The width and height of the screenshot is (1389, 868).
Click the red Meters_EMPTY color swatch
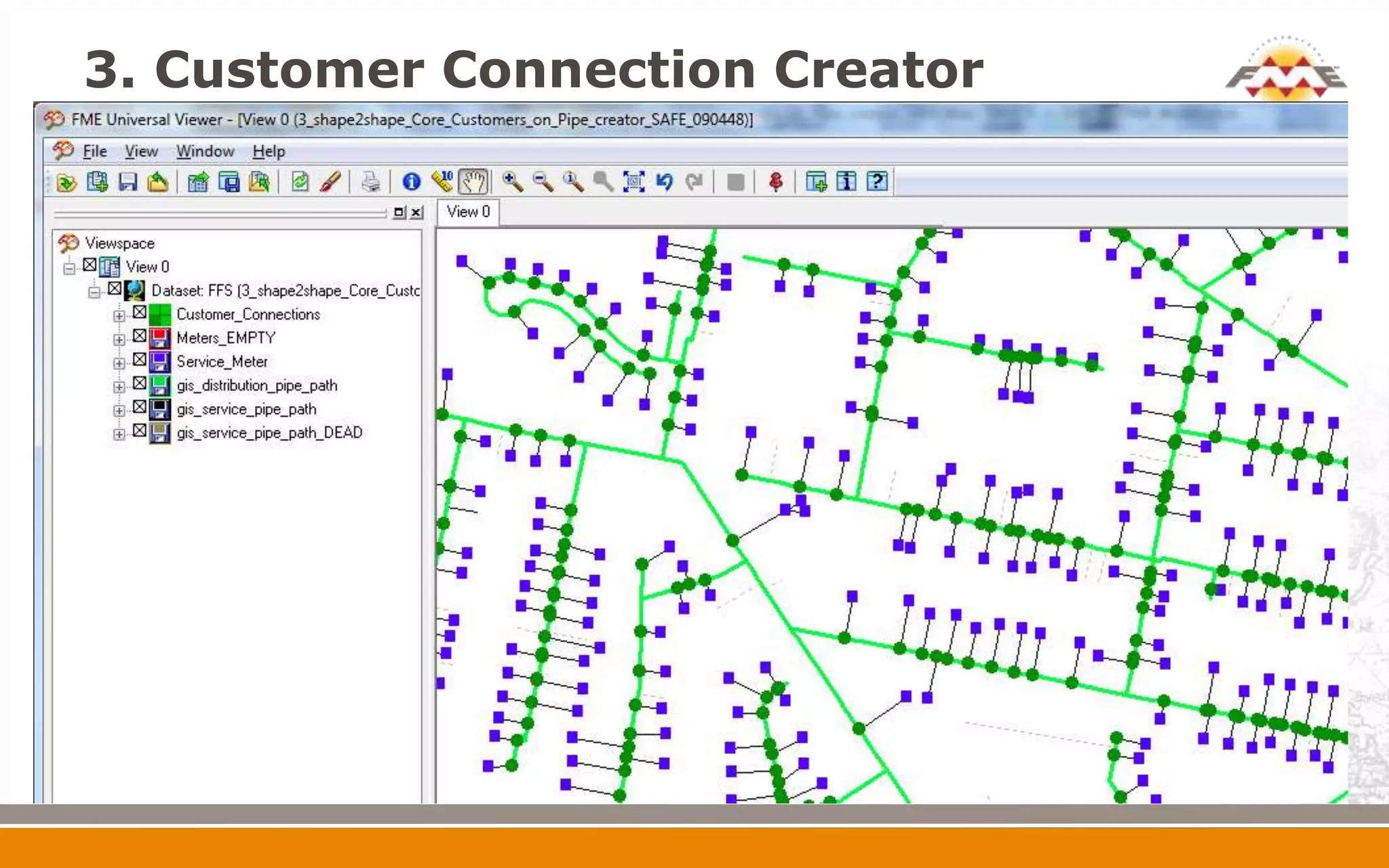coord(160,338)
